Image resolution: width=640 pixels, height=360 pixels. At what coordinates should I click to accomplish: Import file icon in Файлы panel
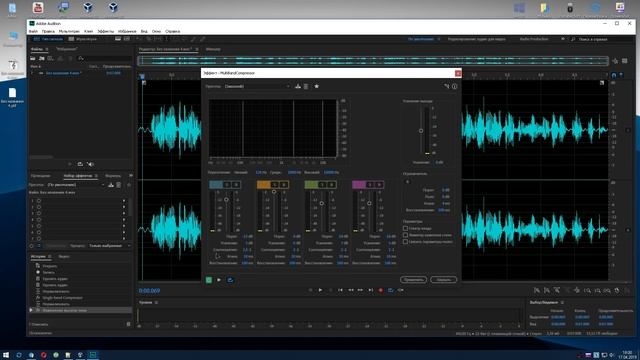42,59
